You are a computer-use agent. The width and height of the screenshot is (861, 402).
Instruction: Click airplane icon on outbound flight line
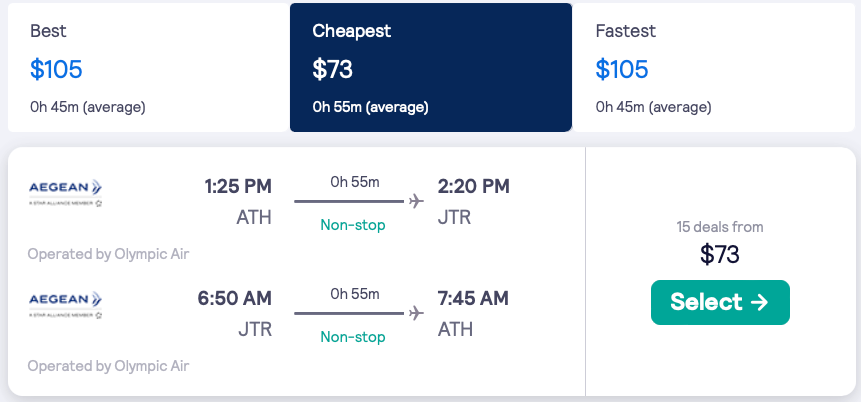pyautogui.click(x=416, y=201)
